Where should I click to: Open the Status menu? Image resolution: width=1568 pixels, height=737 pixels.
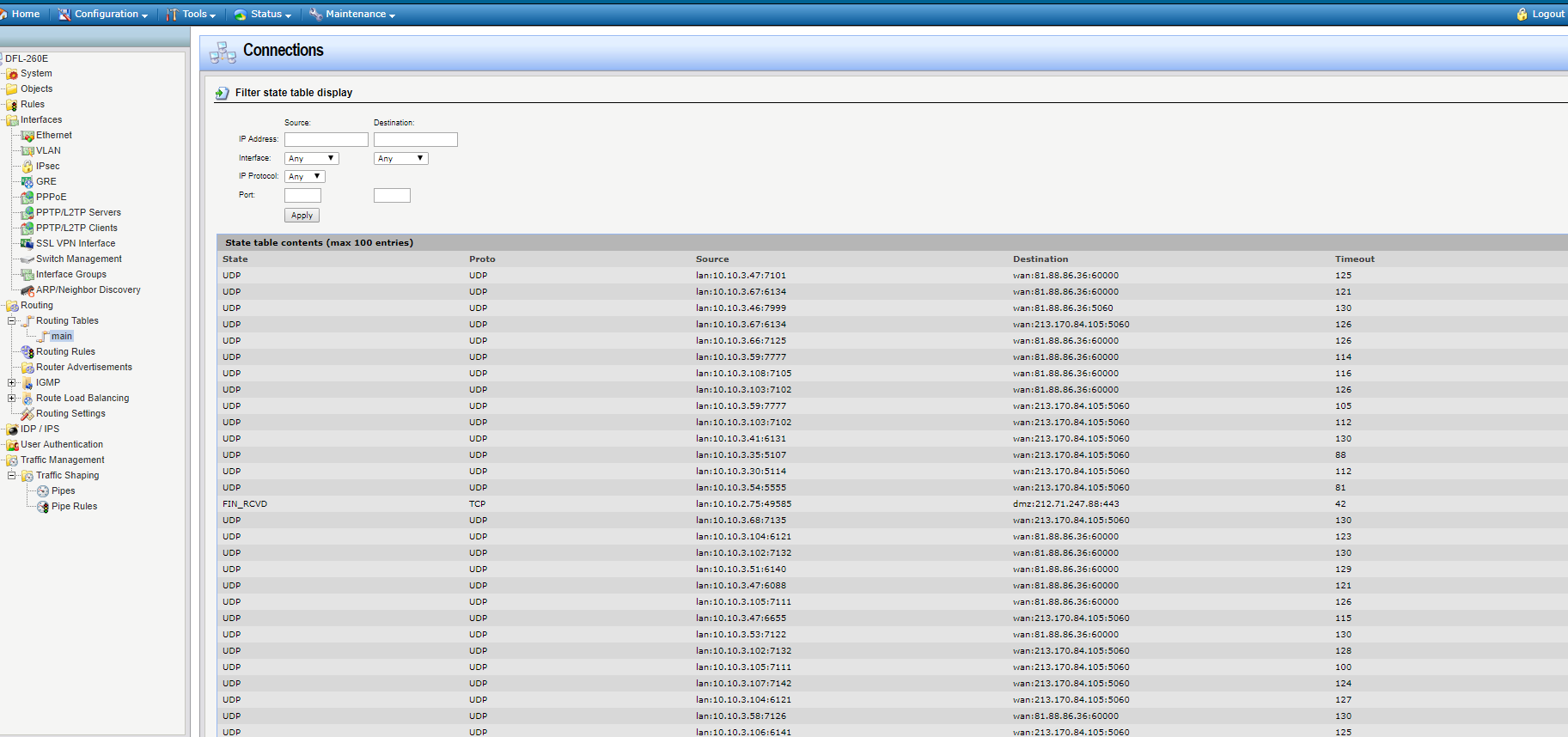[263, 14]
